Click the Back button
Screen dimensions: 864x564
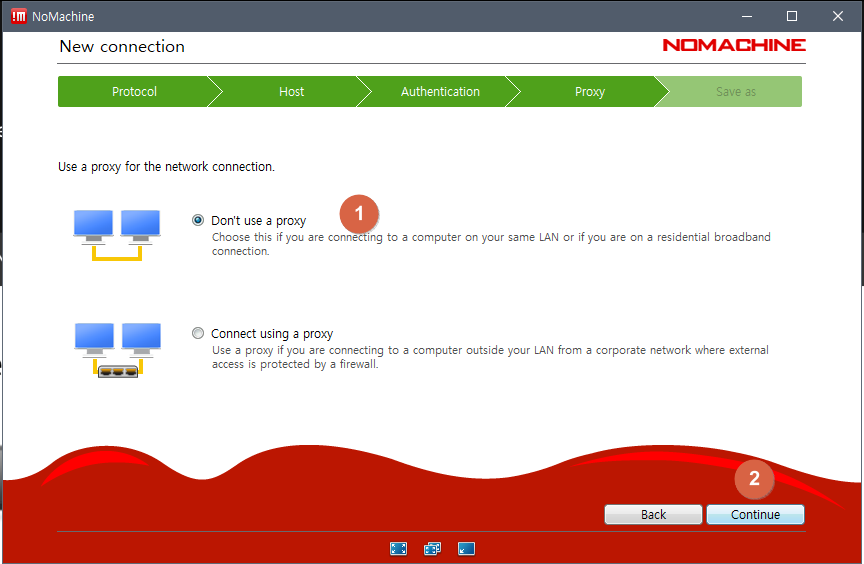pos(653,514)
